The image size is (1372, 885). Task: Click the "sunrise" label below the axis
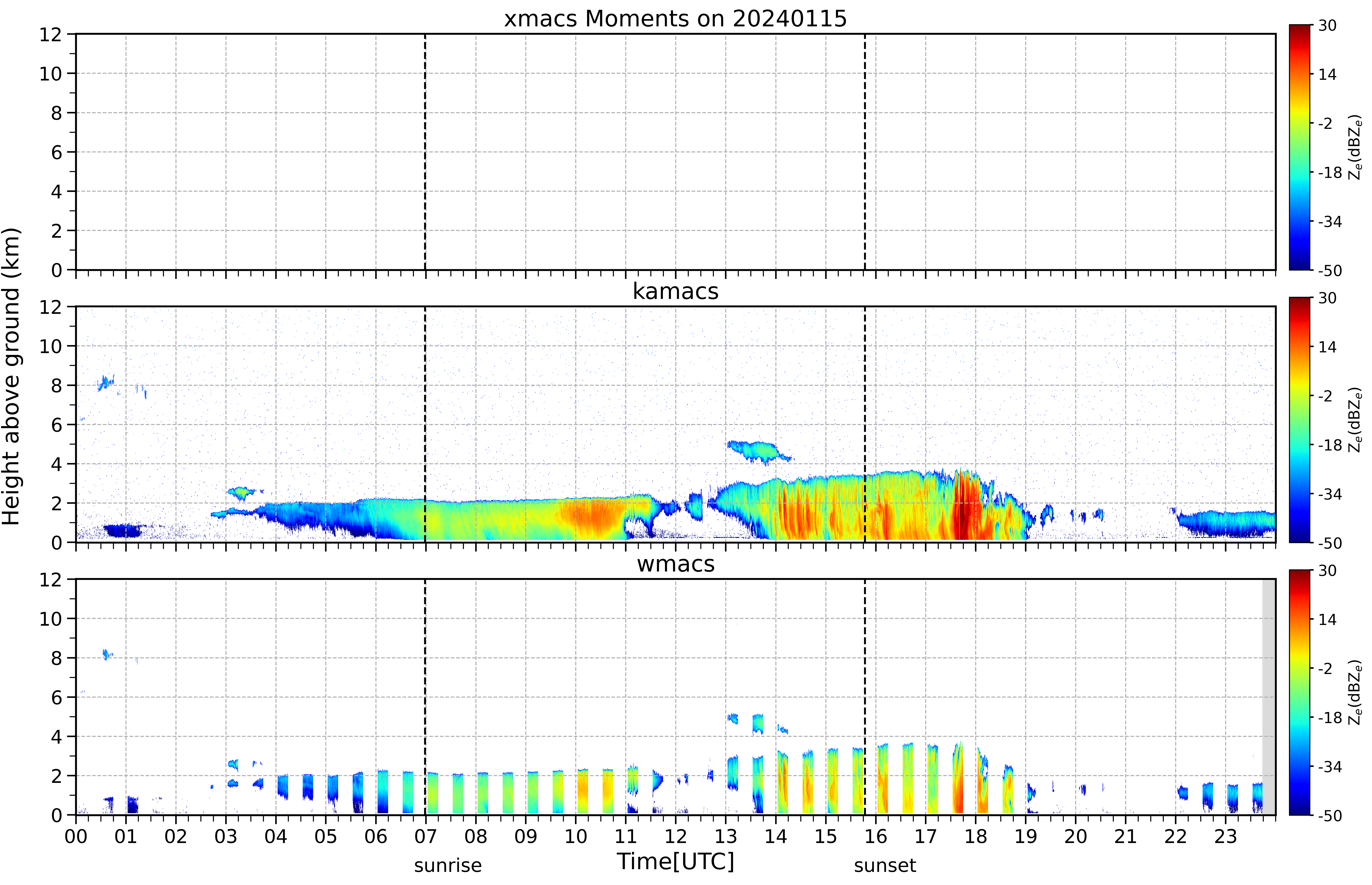(x=448, y=865)
